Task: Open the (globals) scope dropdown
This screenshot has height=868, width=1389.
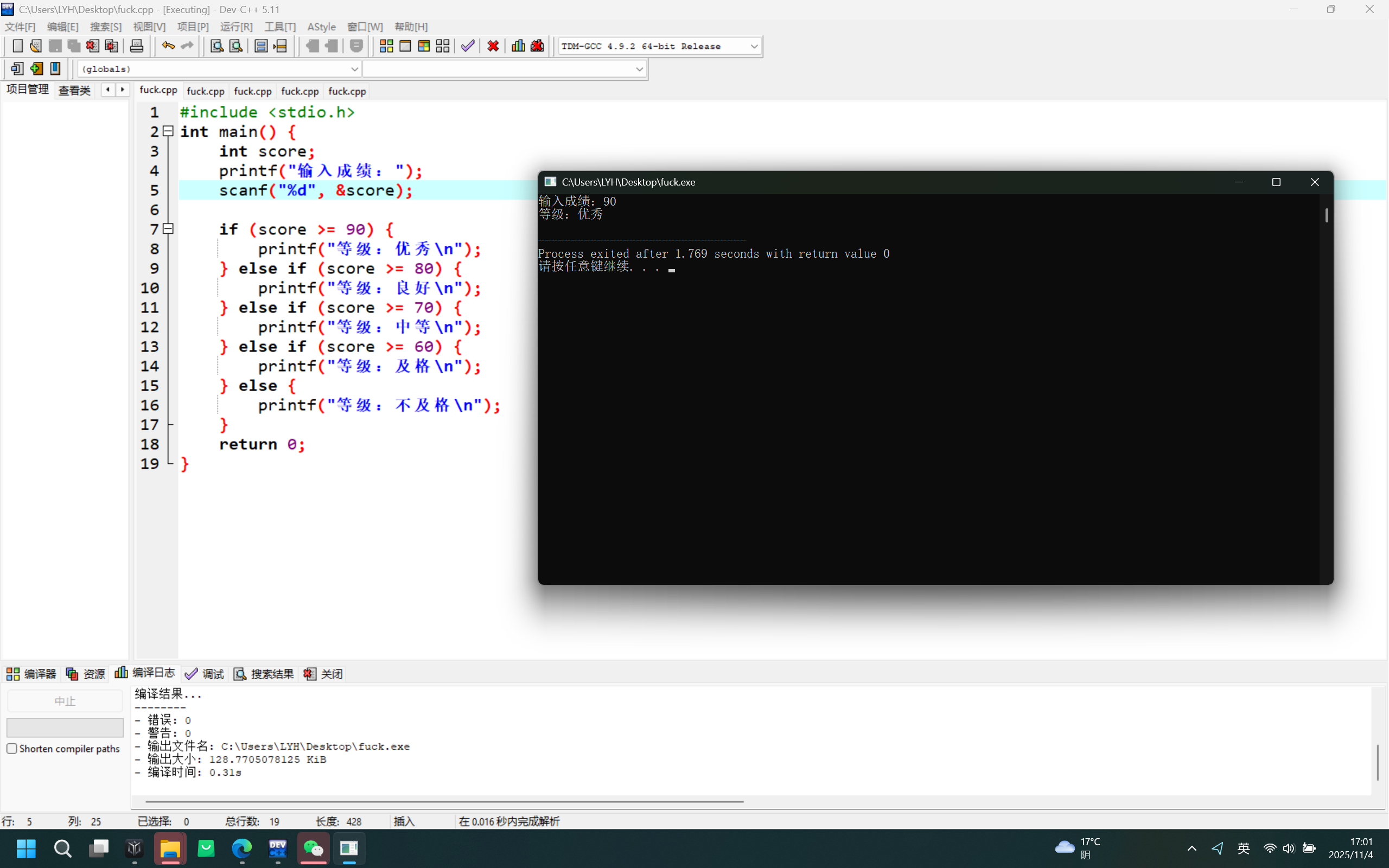Action: tap(354, 69)
